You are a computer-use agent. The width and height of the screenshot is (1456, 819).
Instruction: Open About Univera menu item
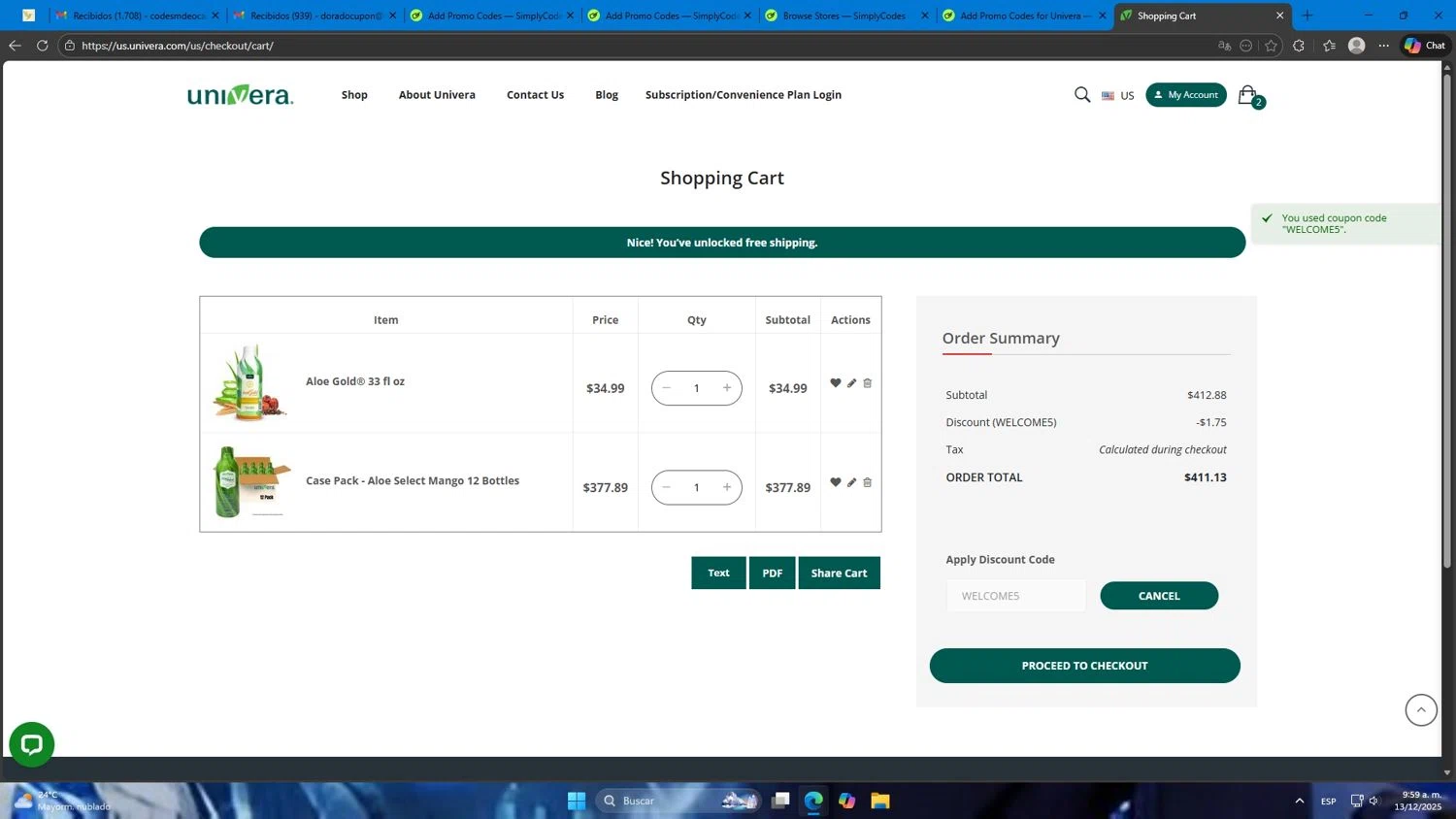(x=437, y=95)
